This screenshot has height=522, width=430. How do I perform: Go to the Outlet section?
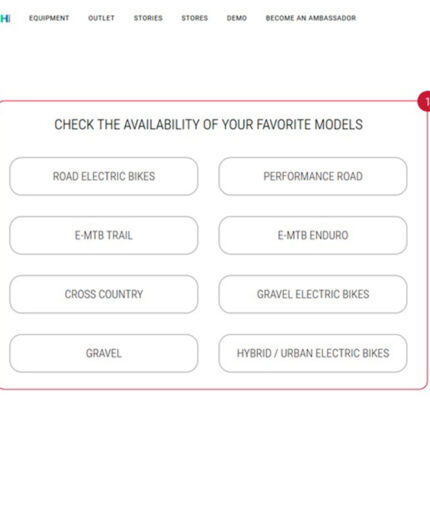coord(101,18)
